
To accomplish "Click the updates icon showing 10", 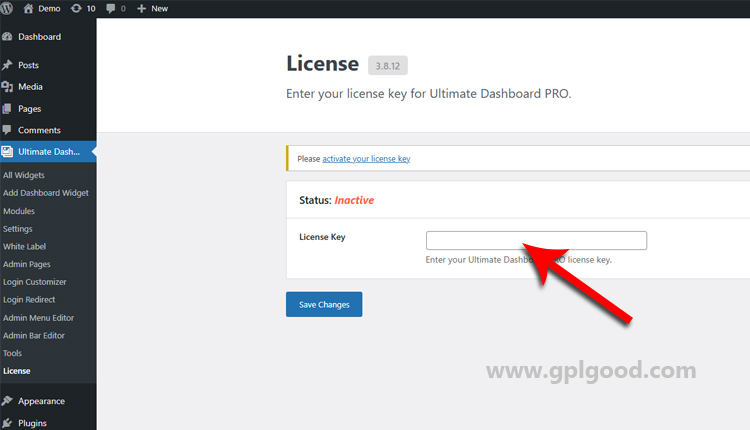I will [x=75, y=8].
